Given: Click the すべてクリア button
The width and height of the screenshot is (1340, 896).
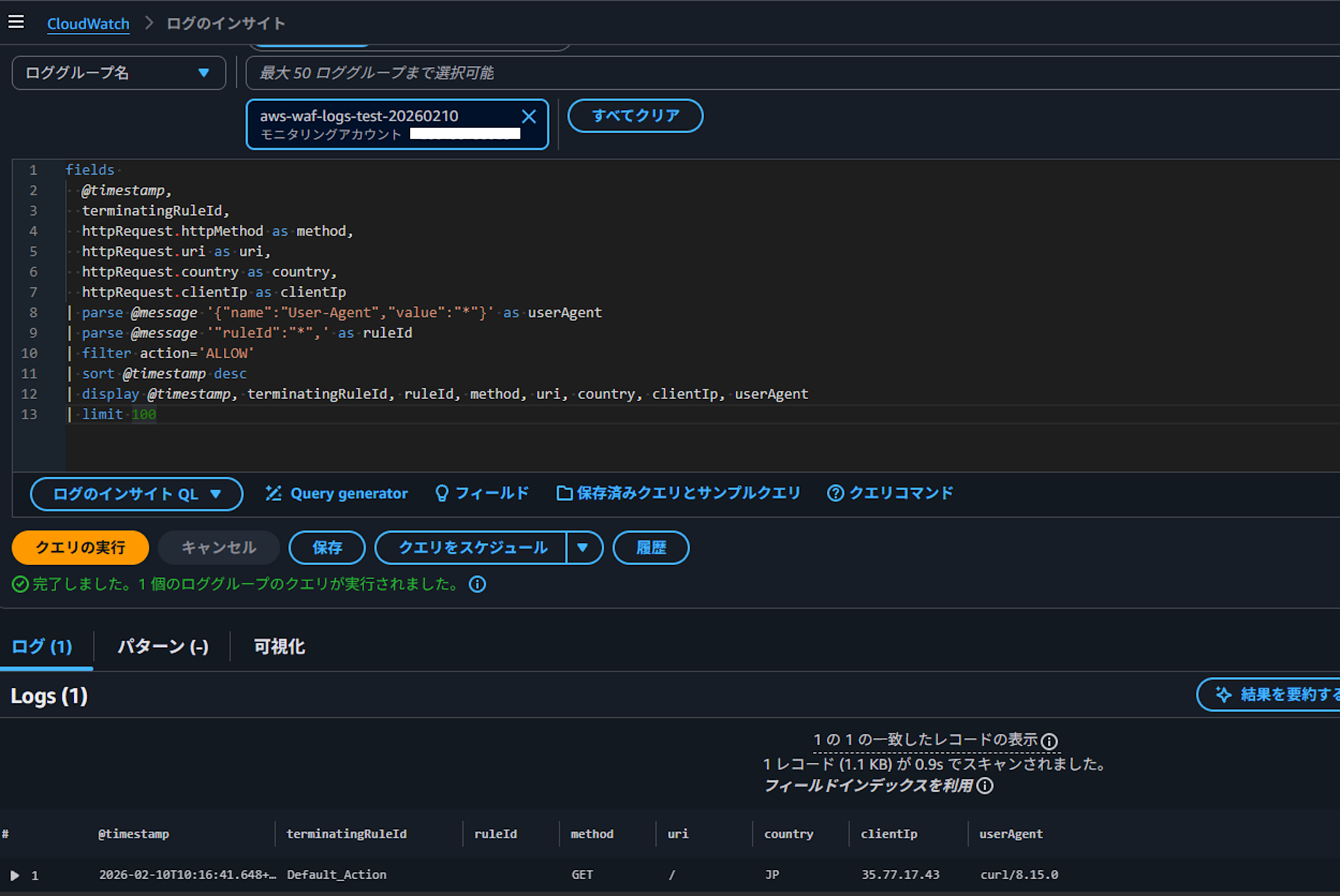Looking at the screenshot, I should [x=635, y=116].
